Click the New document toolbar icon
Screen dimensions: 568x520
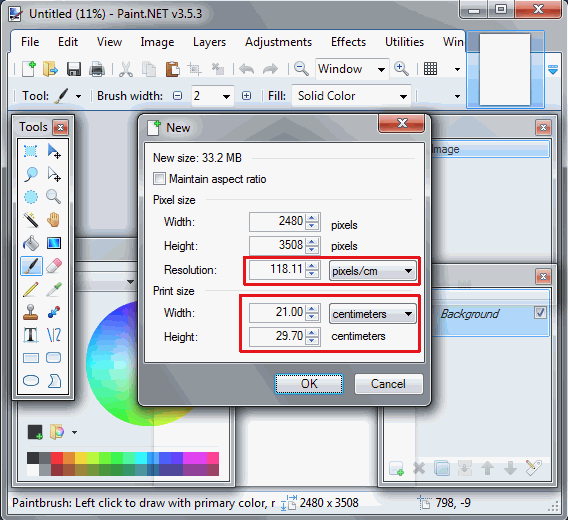[x=29, y=68]
